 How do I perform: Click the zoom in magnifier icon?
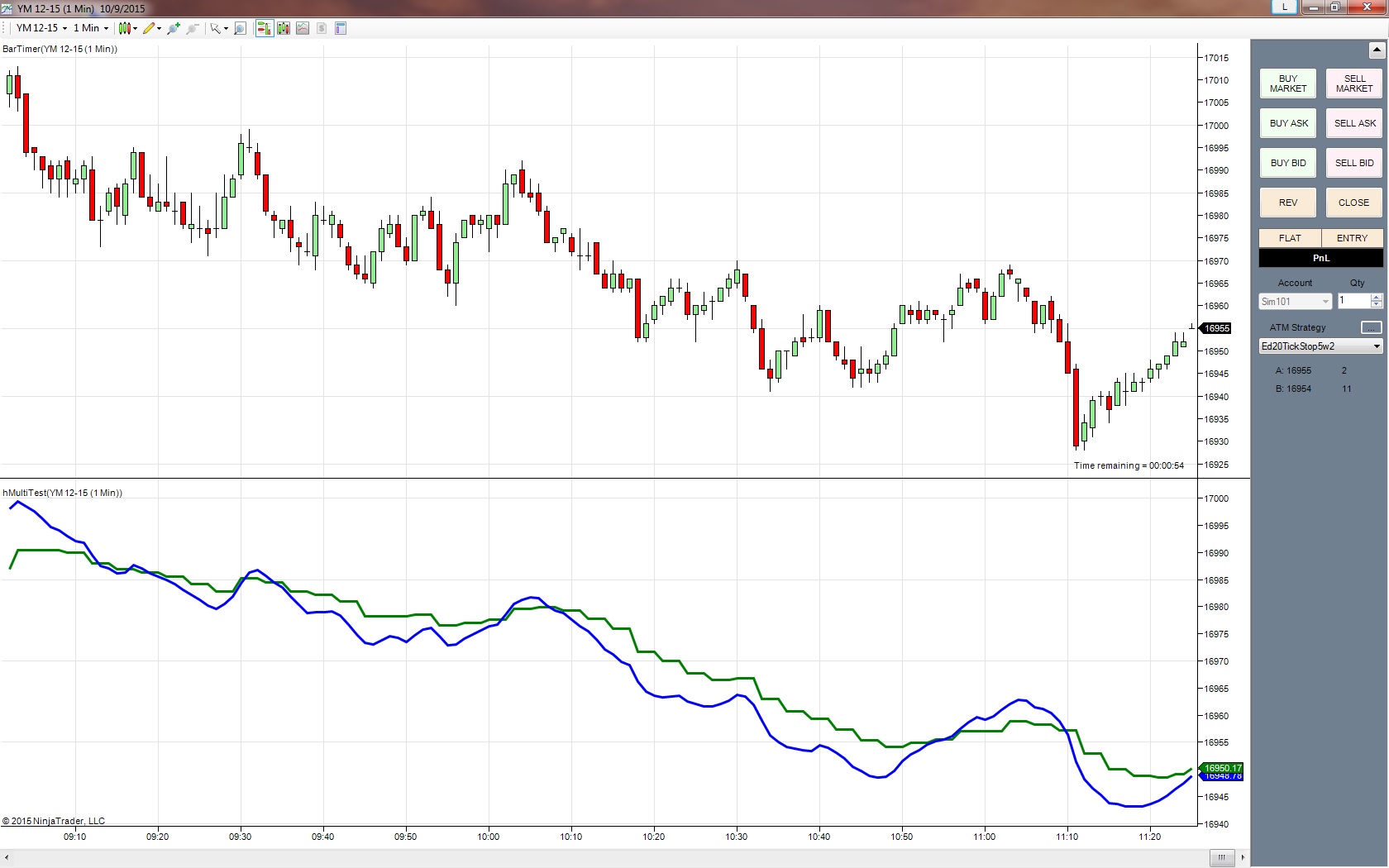pos(174,28)
